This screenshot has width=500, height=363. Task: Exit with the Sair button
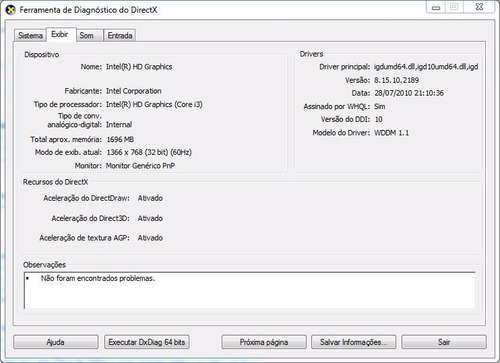click(x=444, y=342)
